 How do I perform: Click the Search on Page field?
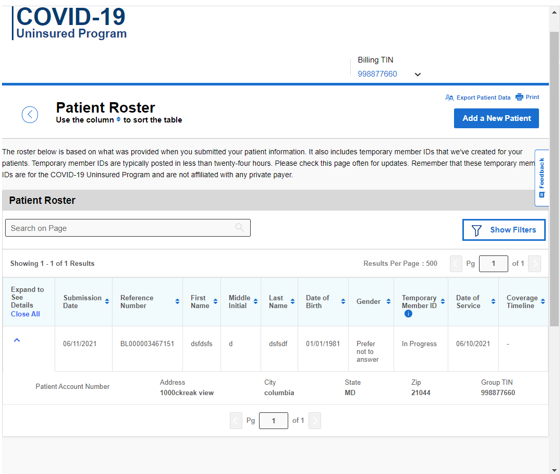pyautogui.click(x=128, y=228)
